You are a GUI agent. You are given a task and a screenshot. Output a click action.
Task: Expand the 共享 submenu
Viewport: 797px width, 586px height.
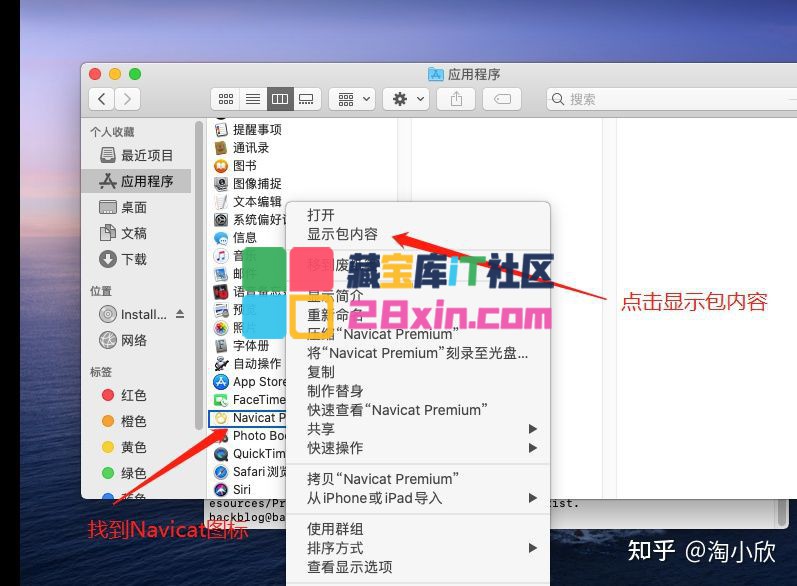point(418,428)
